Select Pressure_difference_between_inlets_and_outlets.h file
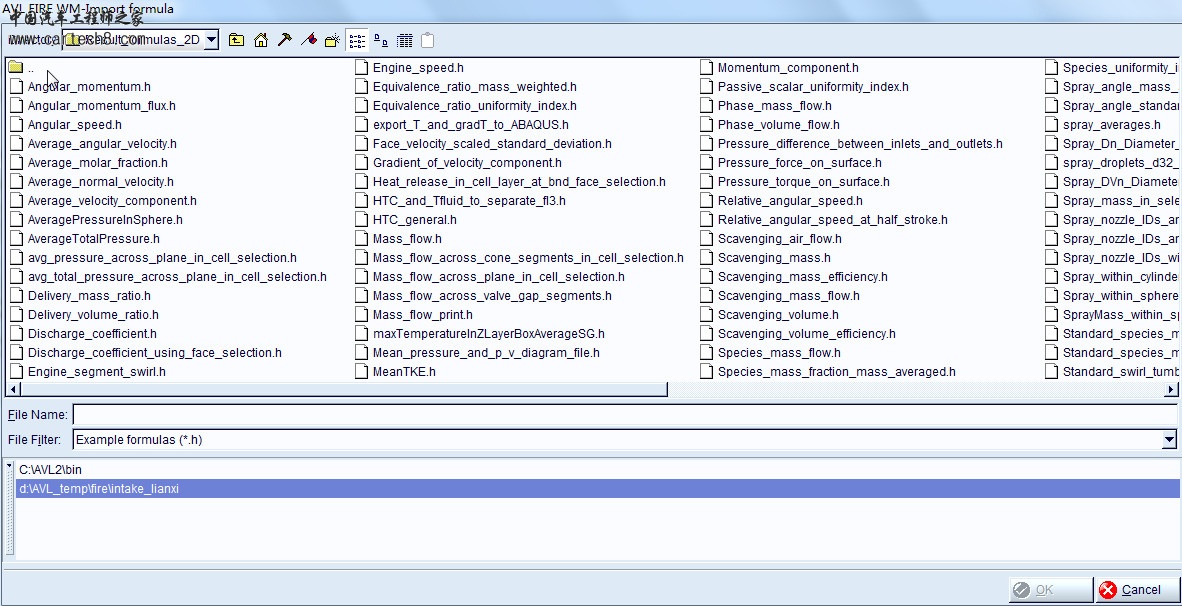 (x=852, y=143)
